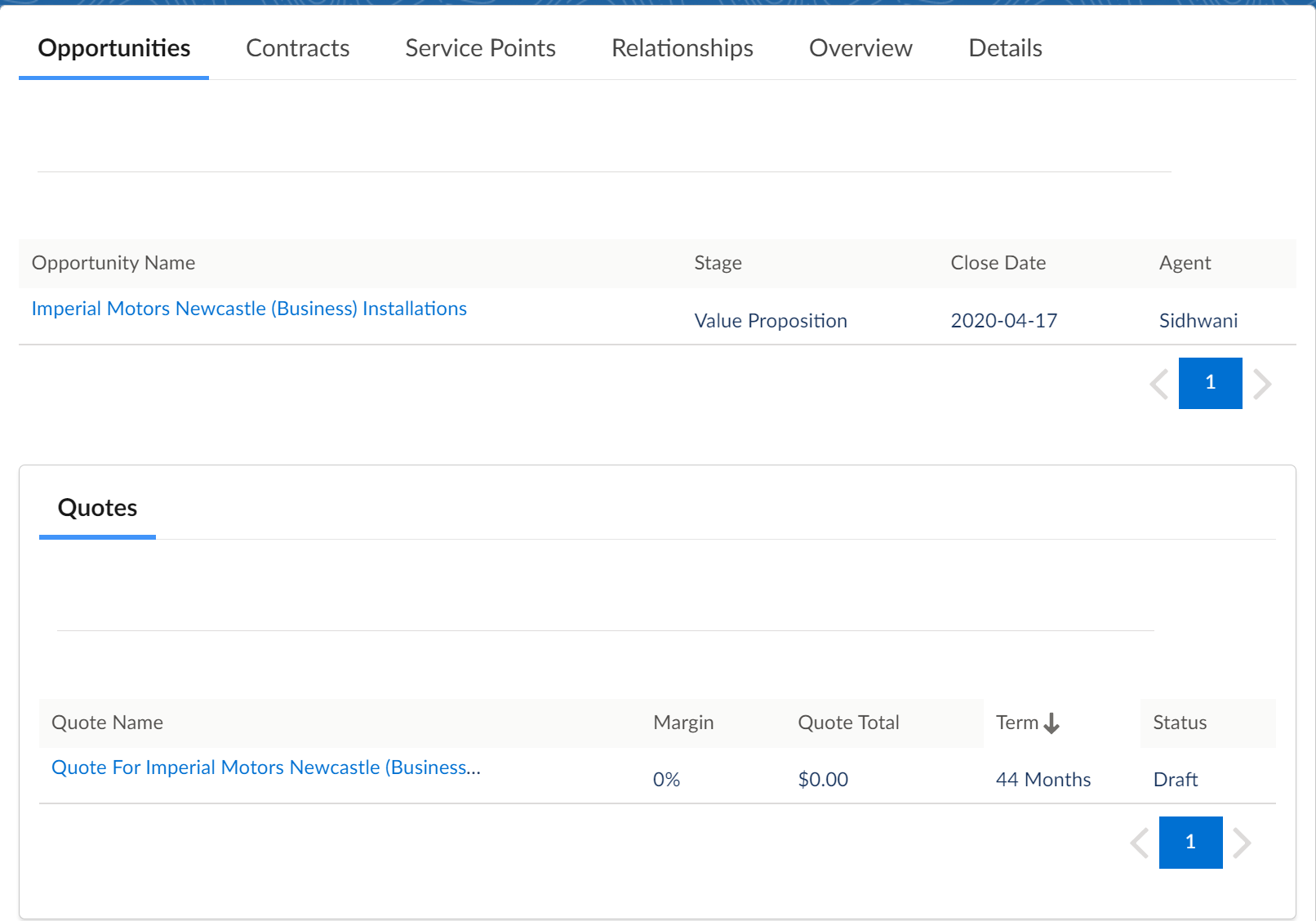
Task: Click previous page arrow in Opportunities pagination
Action: click(1159, 384)
